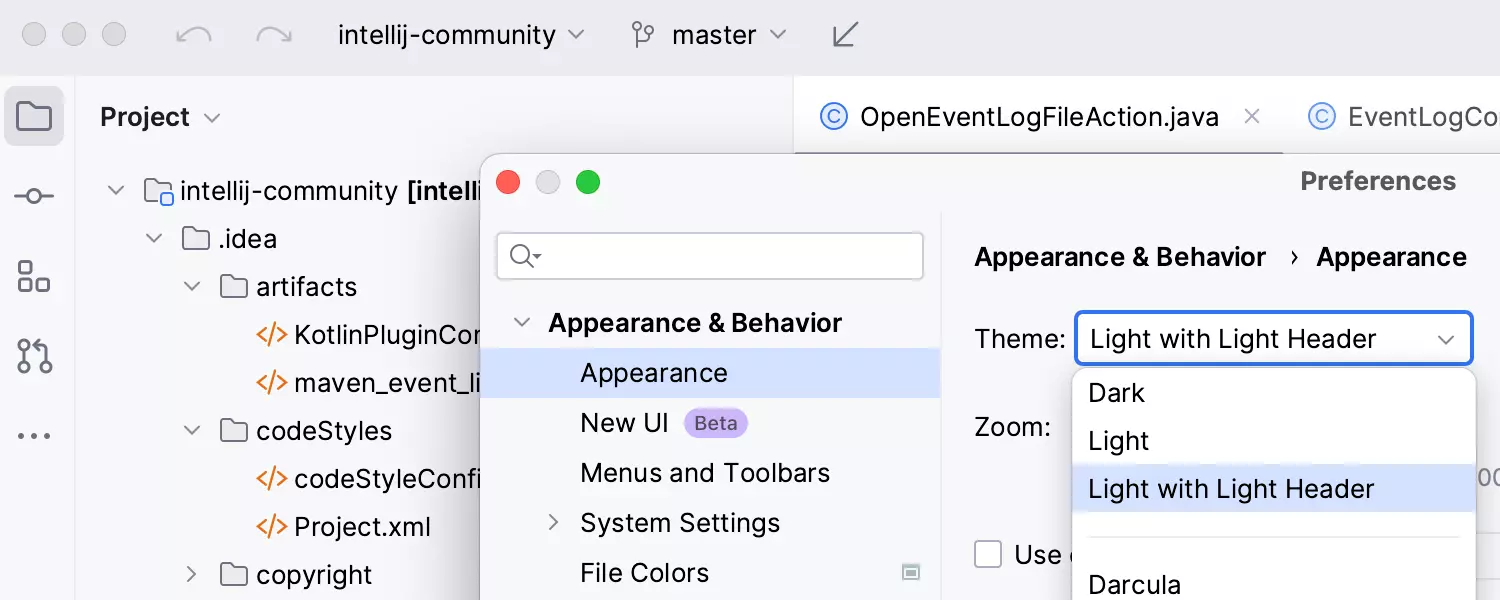Collapse the codeStyles folder
This screenshot has height=600, width=1500.
point(192,431)
